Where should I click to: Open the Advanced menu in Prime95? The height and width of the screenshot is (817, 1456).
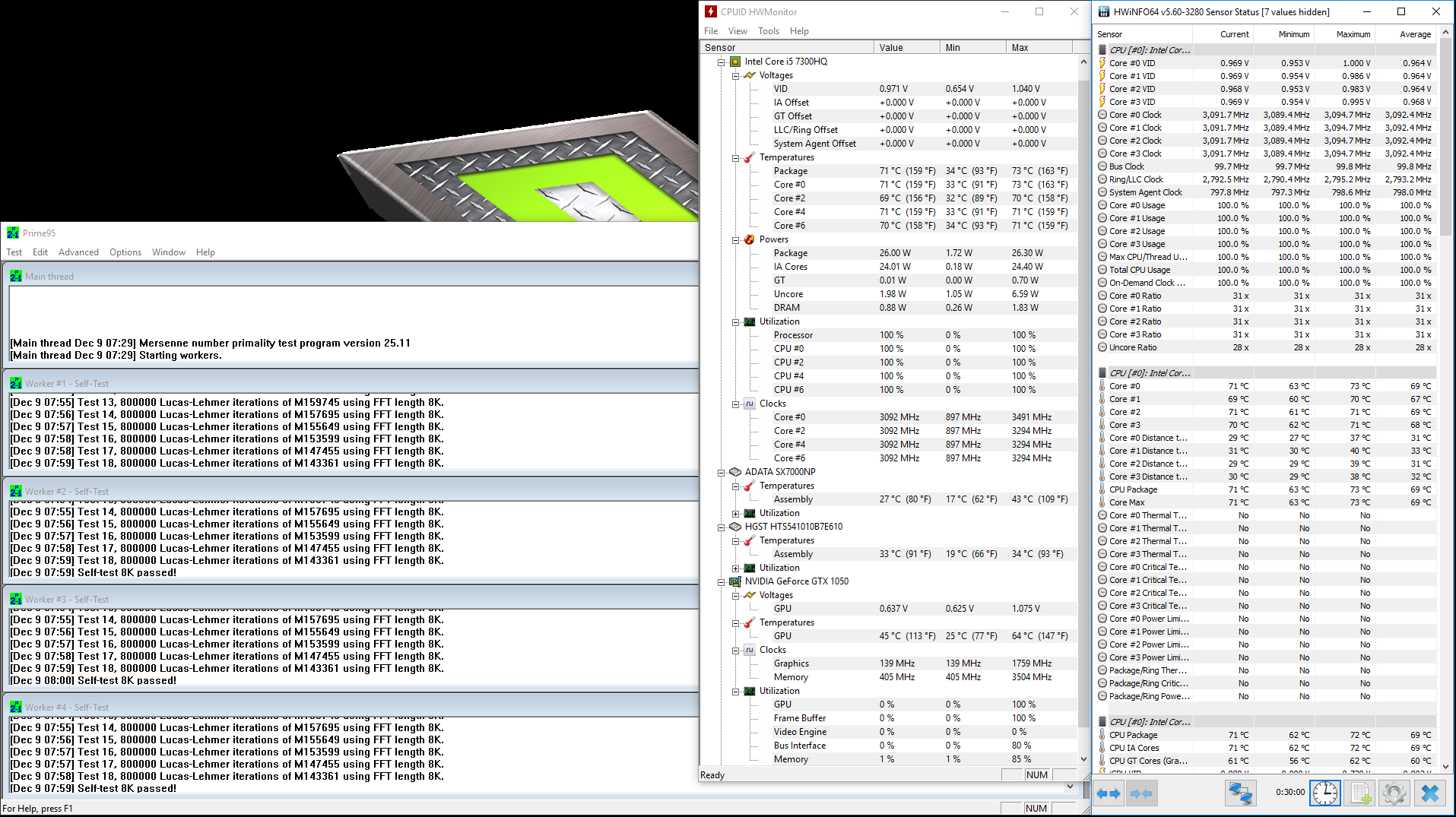(78, 252)
